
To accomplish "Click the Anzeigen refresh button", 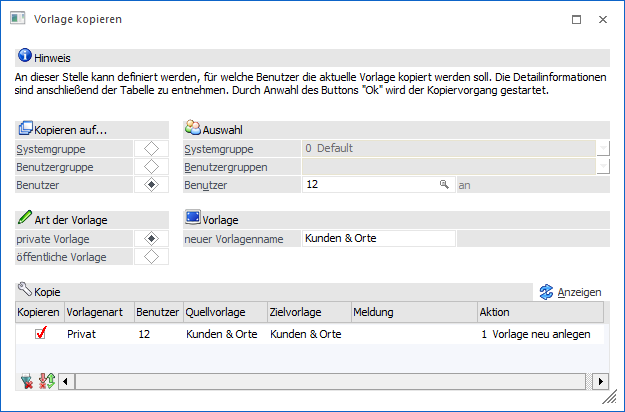I will 571,291.
